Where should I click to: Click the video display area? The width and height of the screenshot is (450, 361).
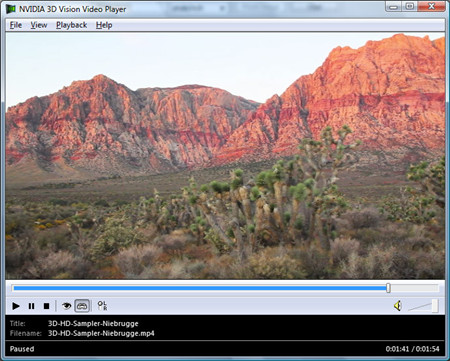click(225, 156)
